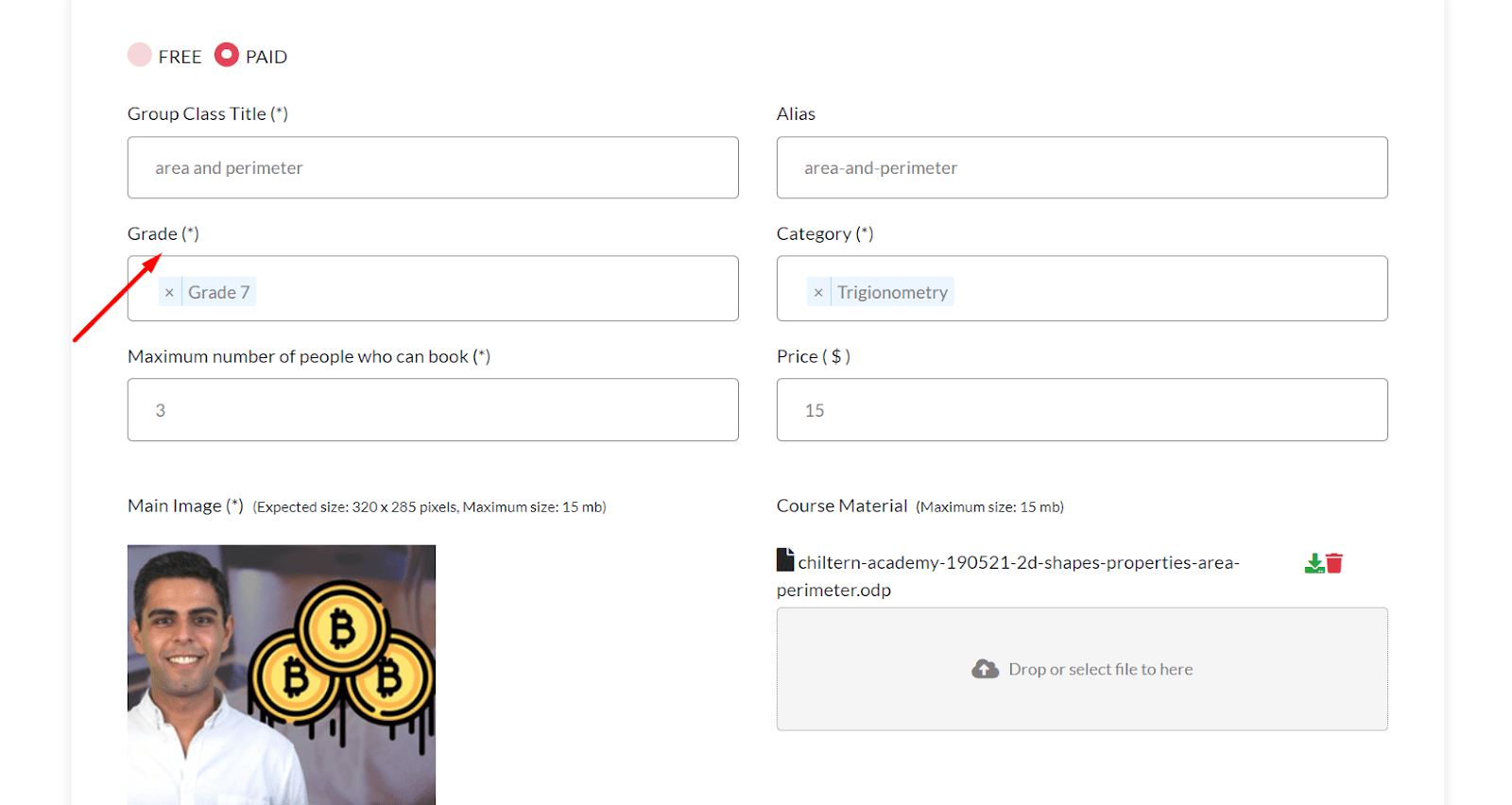Click the Drop or select file area

coord(1082,669)
